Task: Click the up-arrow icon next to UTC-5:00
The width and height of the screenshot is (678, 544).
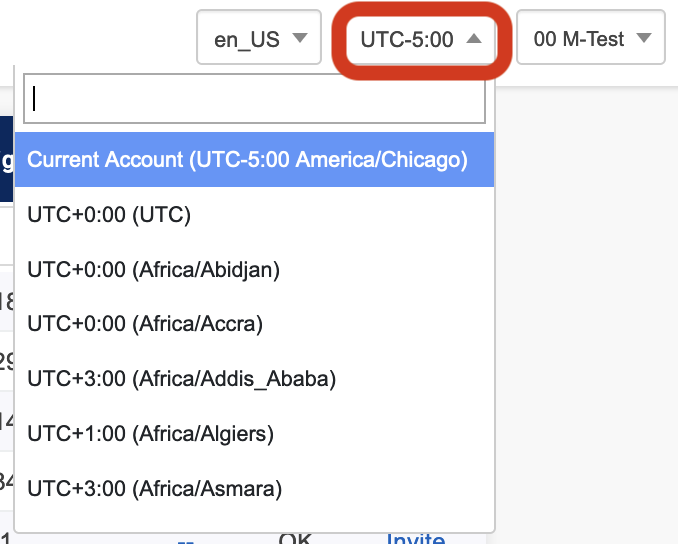Action: pos(475,39)
